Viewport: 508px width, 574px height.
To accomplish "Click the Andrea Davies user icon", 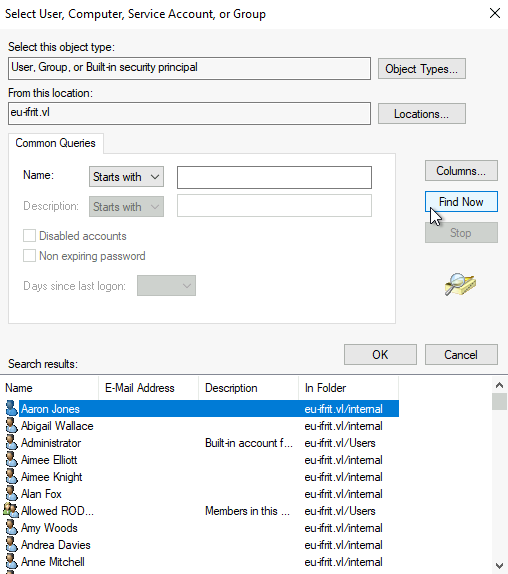I will 11,544.
